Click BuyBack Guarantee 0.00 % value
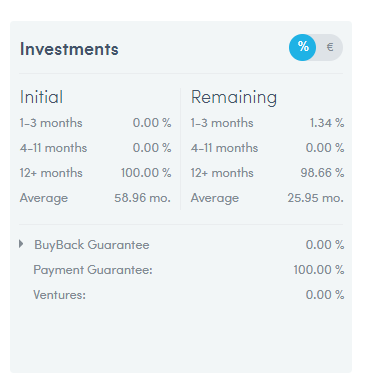Image resolution: width=366 pixels, height=389 pixels. (325, 245)
